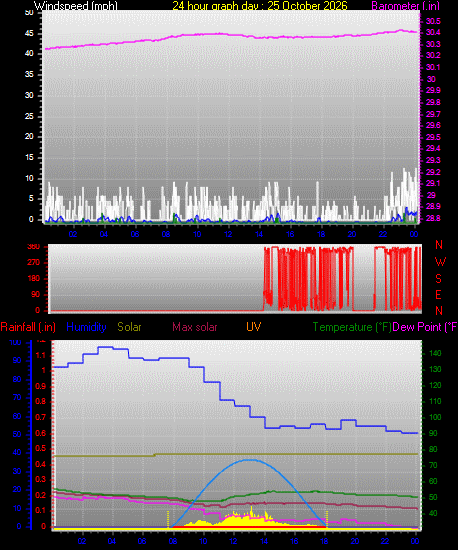Screen dimensions: 458x550
Task: Select the 'Rainfall (.in)' legend label
Action: tap(28, 327)
